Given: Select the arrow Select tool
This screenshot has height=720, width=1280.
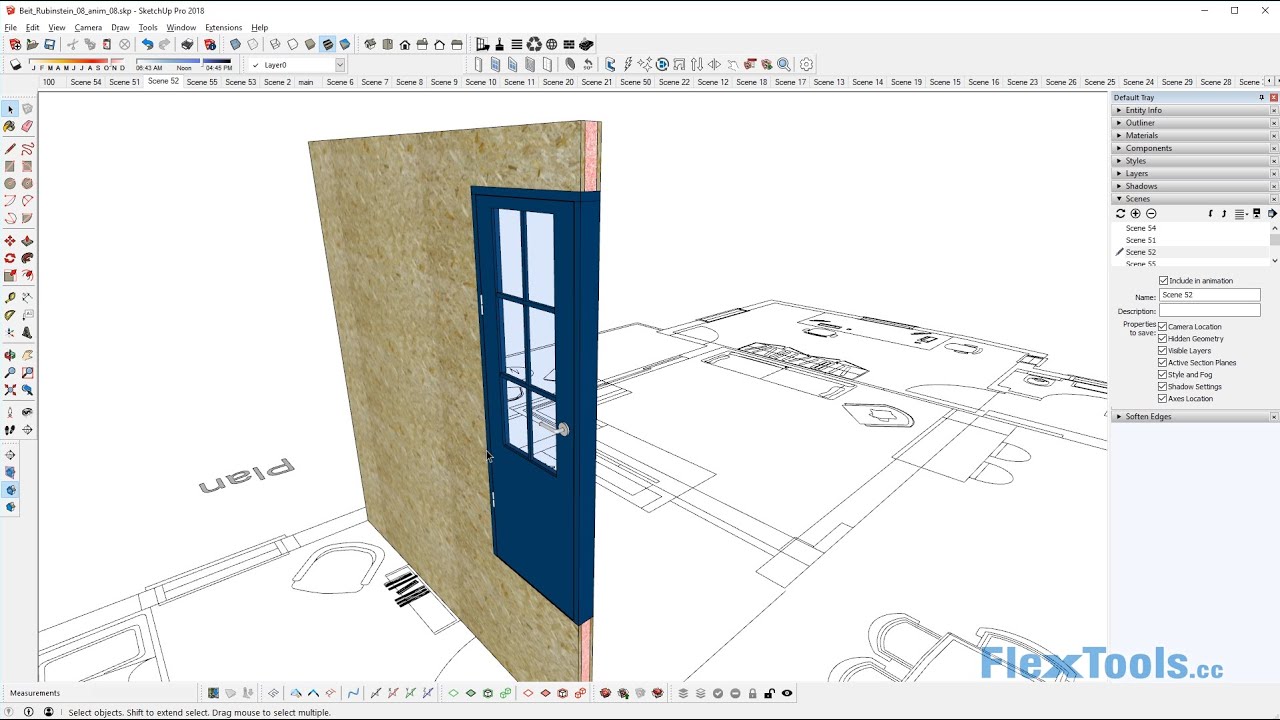Looking at the screenshot, I should coord(10,108).
